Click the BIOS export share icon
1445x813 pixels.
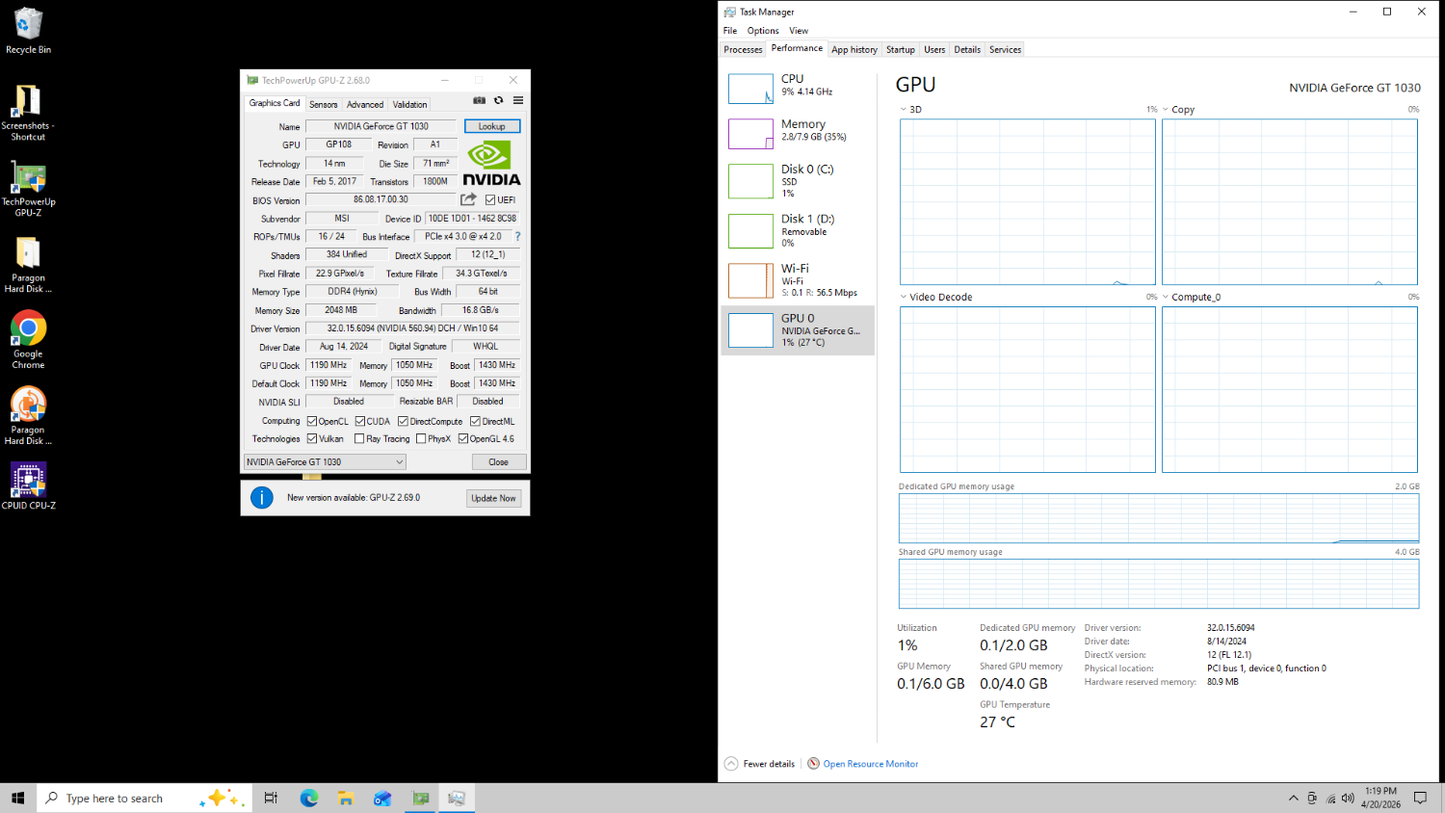tap(468, 200)
